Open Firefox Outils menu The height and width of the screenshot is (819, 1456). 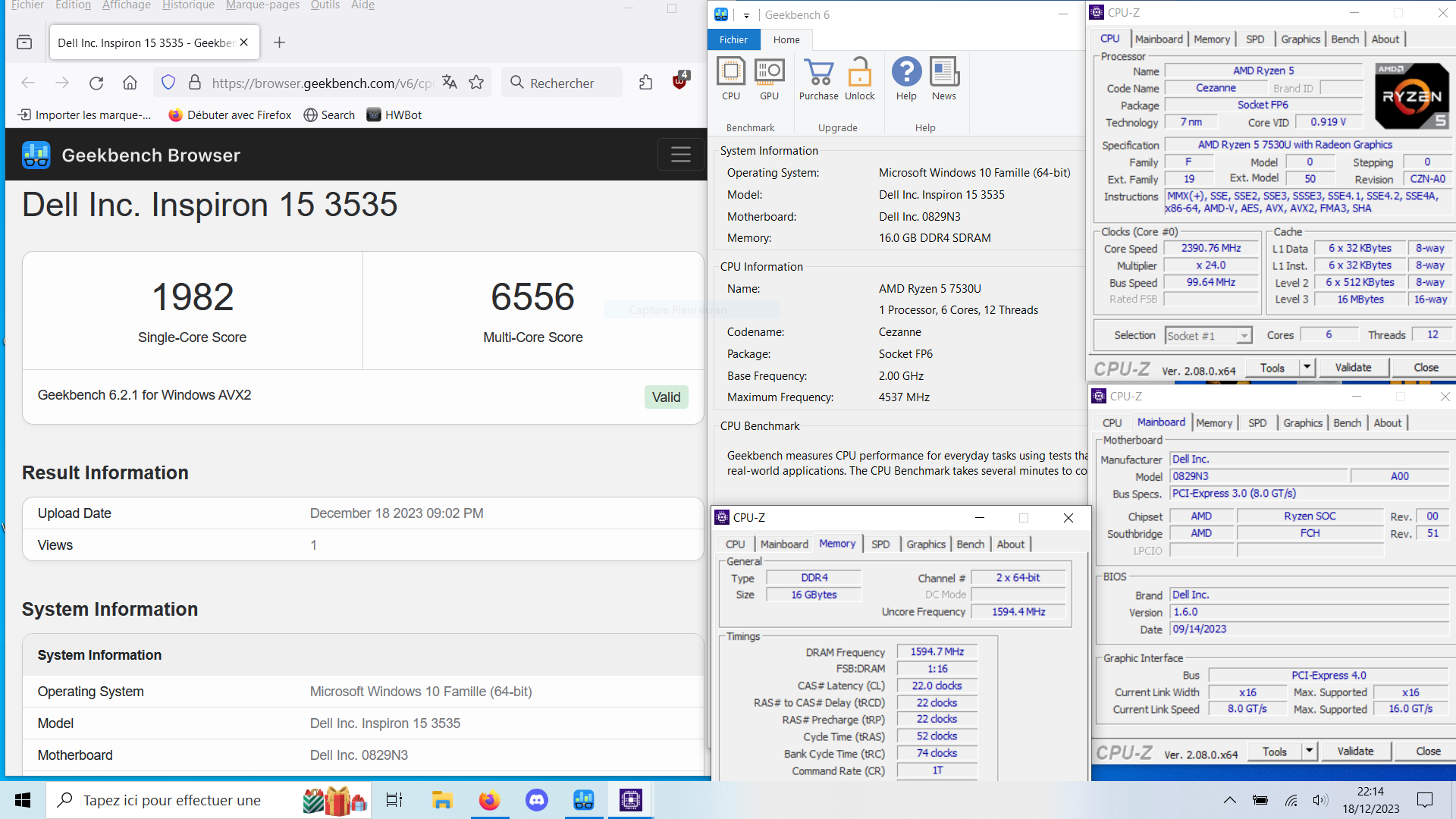click(325, 5)
